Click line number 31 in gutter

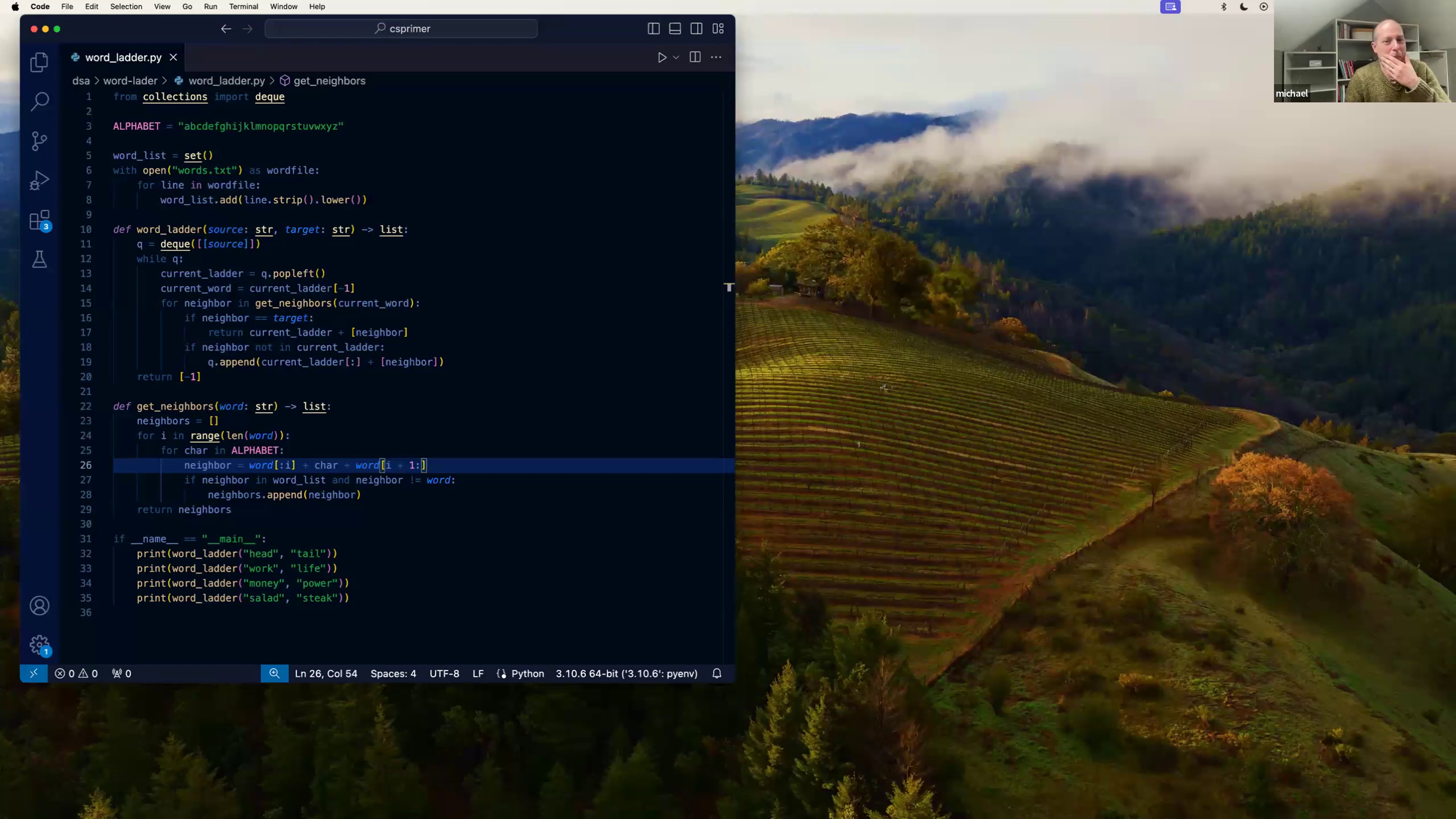click(85, 539)
